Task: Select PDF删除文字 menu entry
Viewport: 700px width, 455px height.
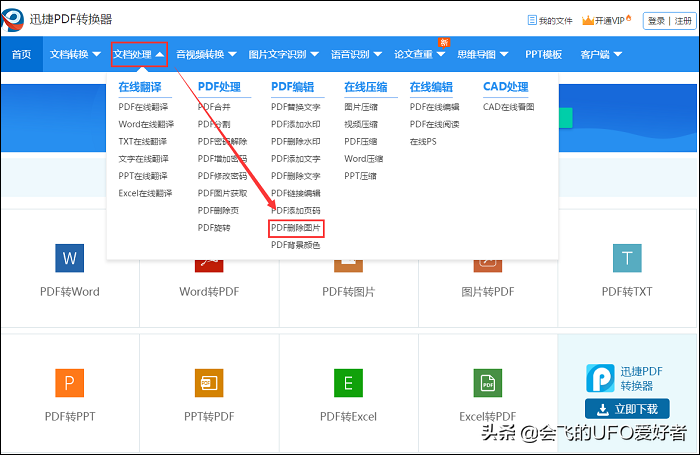Action: point(296,176)
